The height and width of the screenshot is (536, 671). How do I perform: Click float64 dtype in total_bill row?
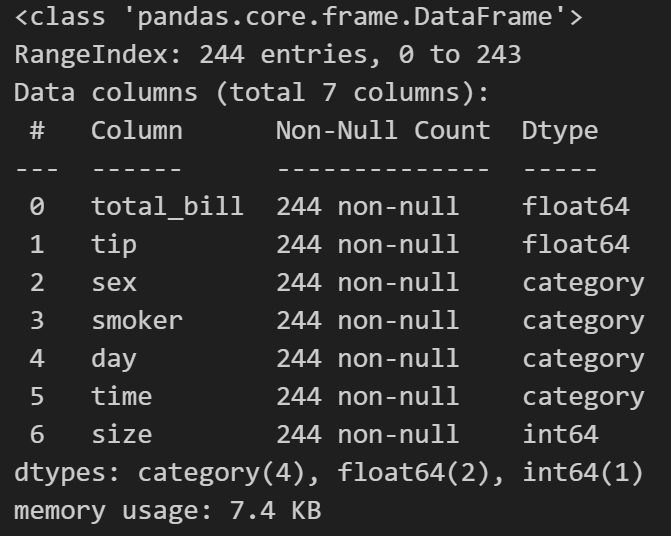(x=576, y=206)
